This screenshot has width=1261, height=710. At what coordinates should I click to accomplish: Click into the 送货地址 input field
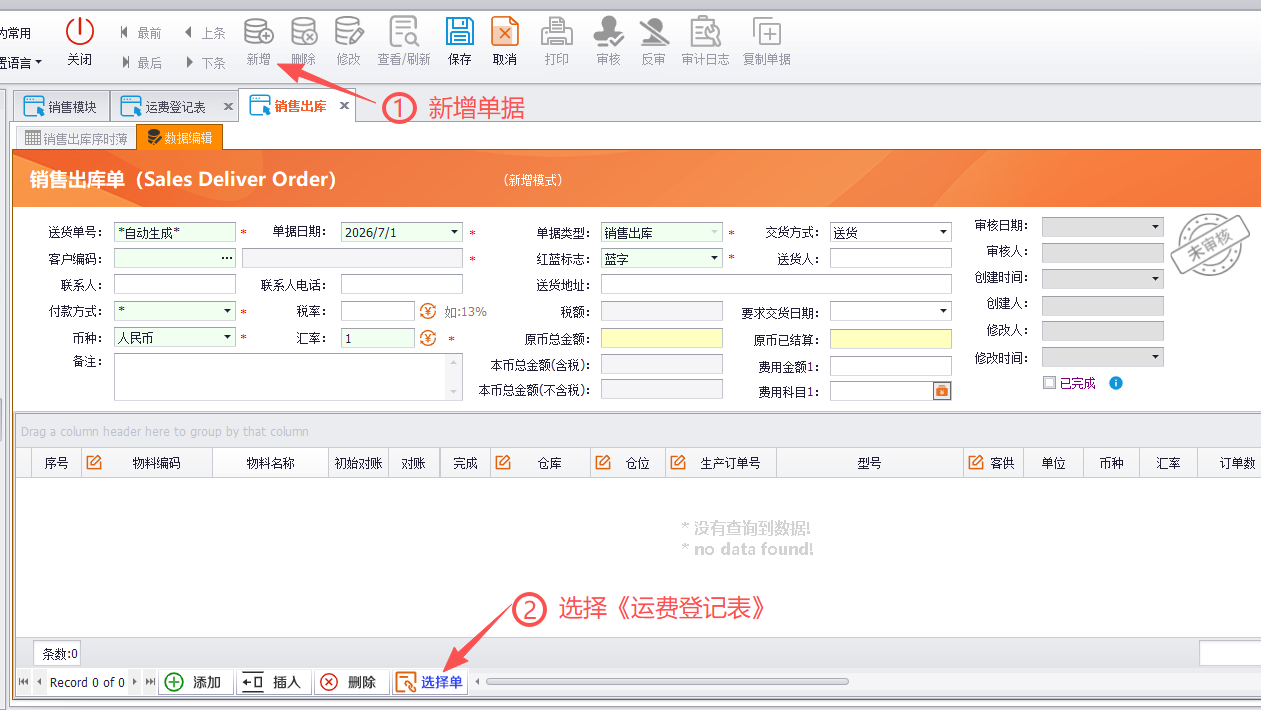pos(776,284)
